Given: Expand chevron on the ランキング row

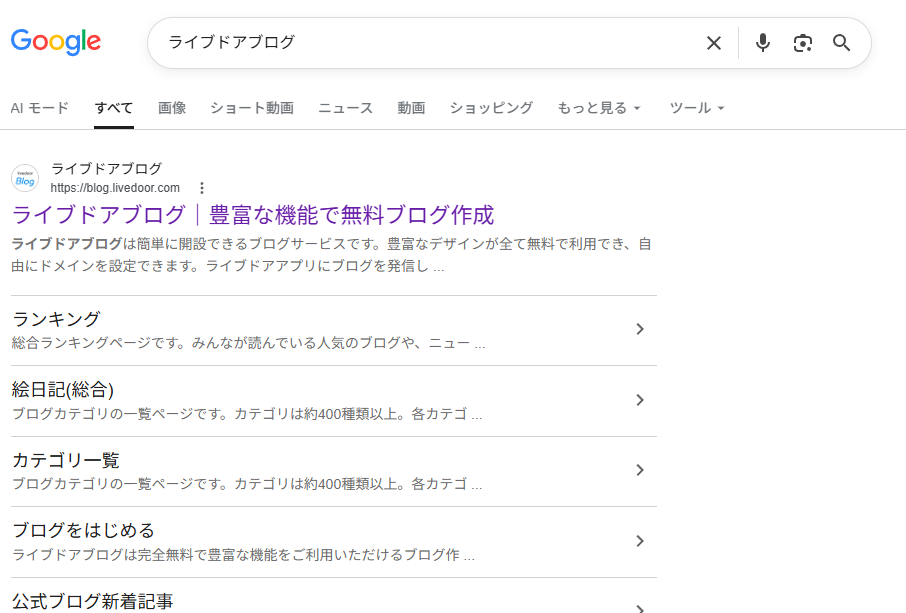Looking at the screenshot, I should coord(640,329).
